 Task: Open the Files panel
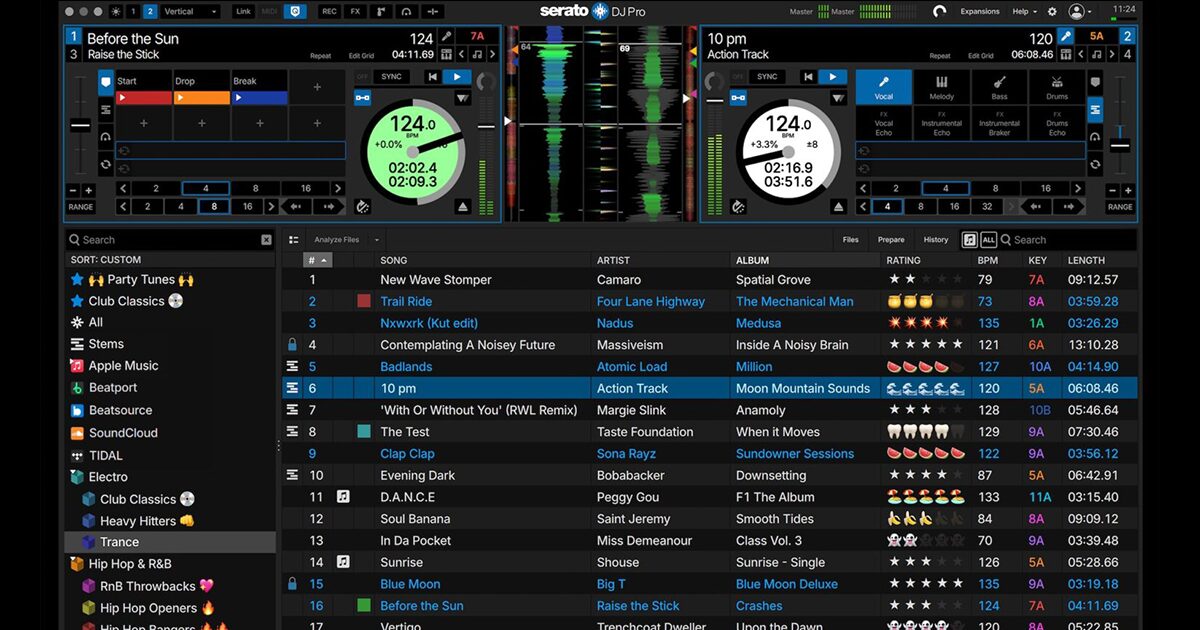(x=851, y=240)
